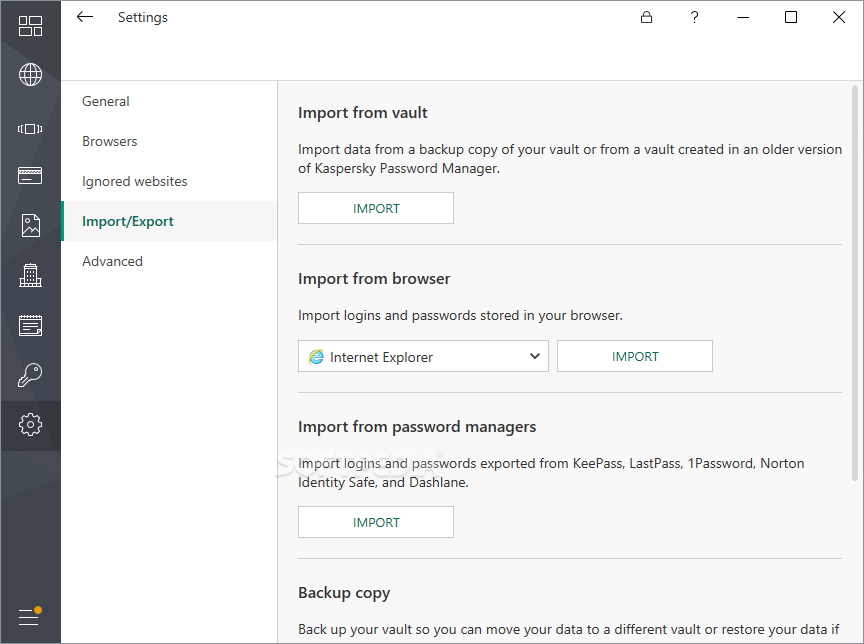Image resolution: width=864 pixels, height=644 pixels.
Task: Lock the vault with the padlock icon
Action: [x=646, y=17]
